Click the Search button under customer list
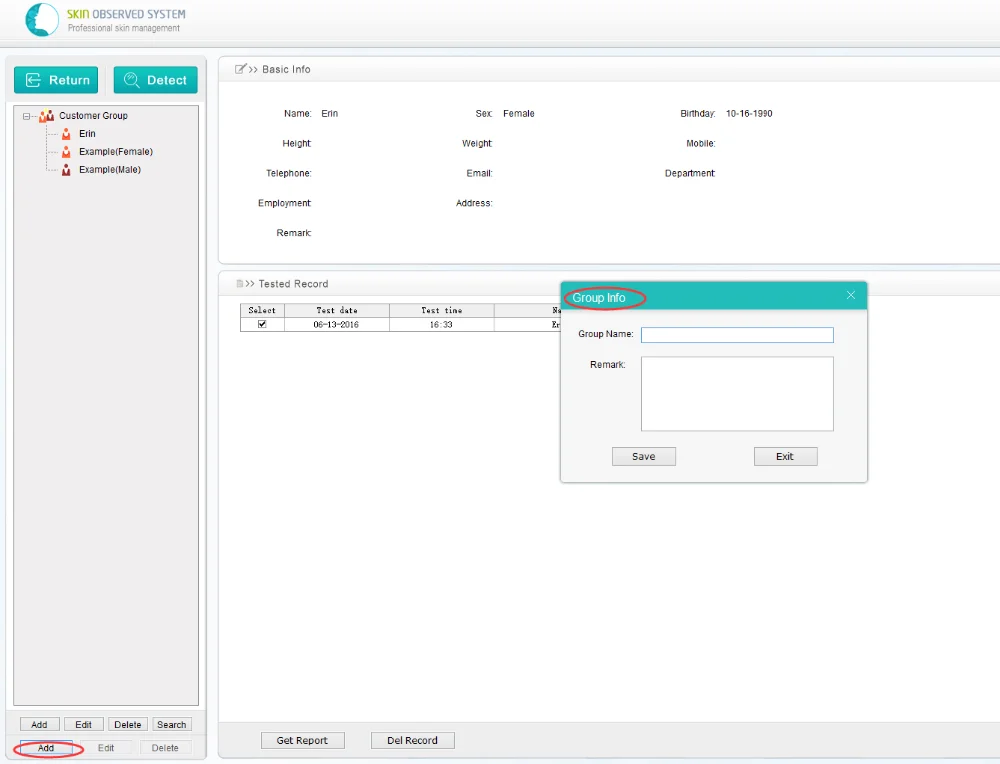The width and height of the screenshot is (1000, 764). 172,724
